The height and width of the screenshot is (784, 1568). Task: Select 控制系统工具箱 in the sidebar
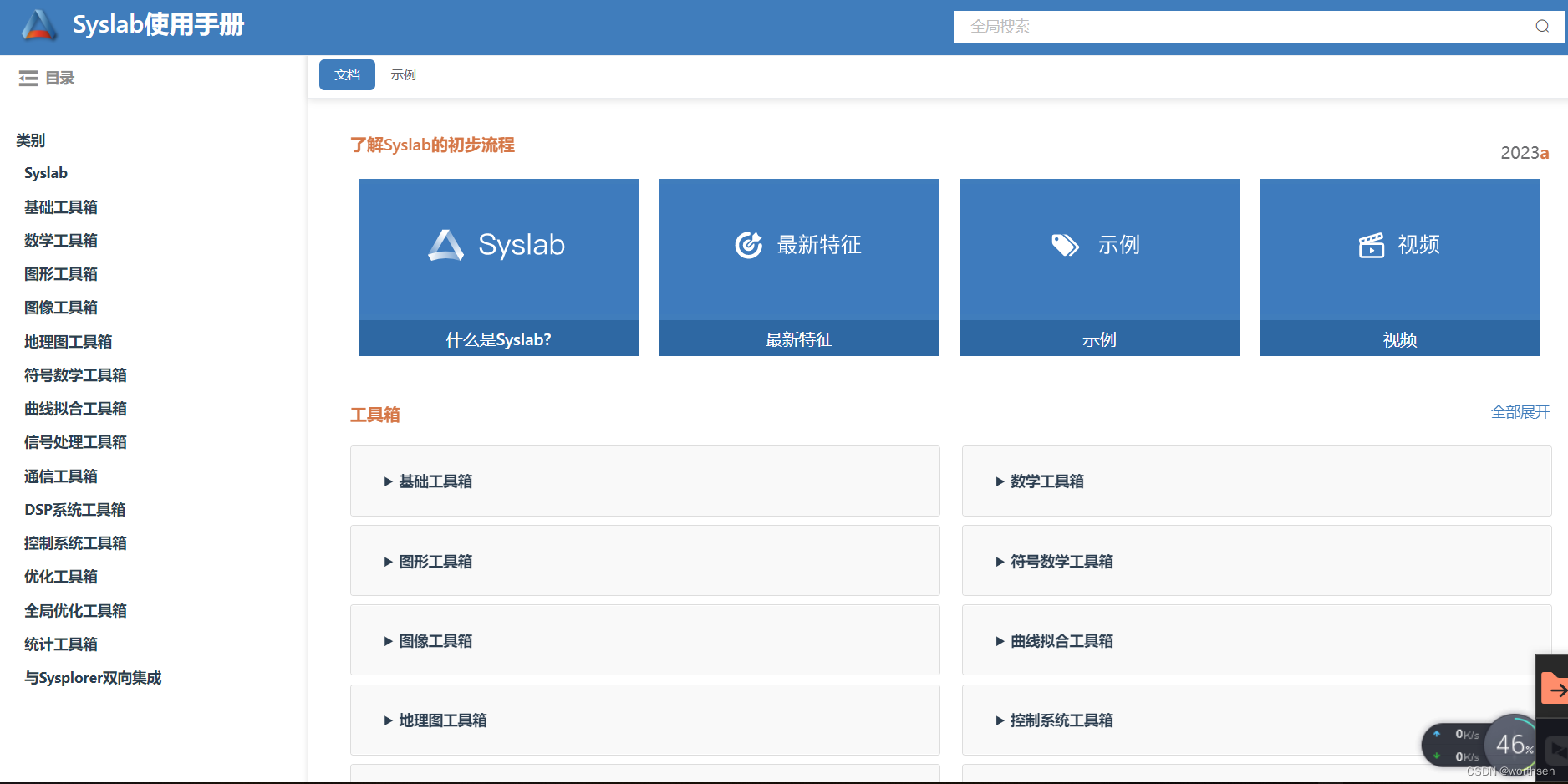pos(75,543)
